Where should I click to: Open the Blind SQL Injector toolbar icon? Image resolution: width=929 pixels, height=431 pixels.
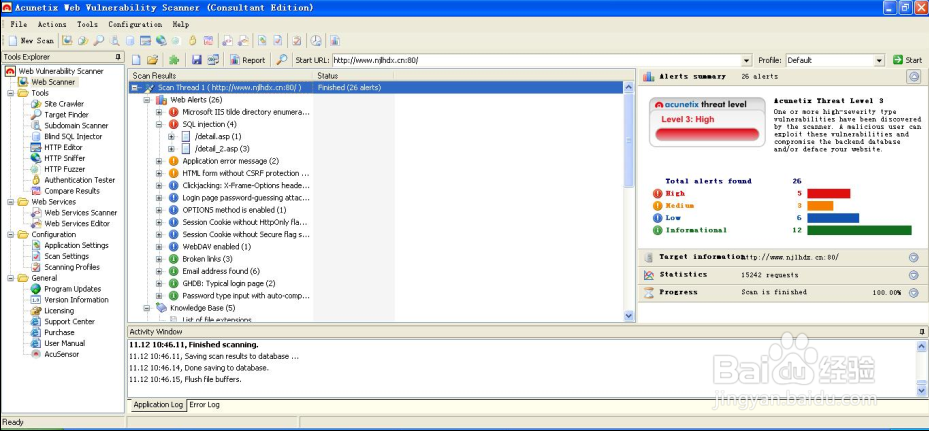click(130, 41)
